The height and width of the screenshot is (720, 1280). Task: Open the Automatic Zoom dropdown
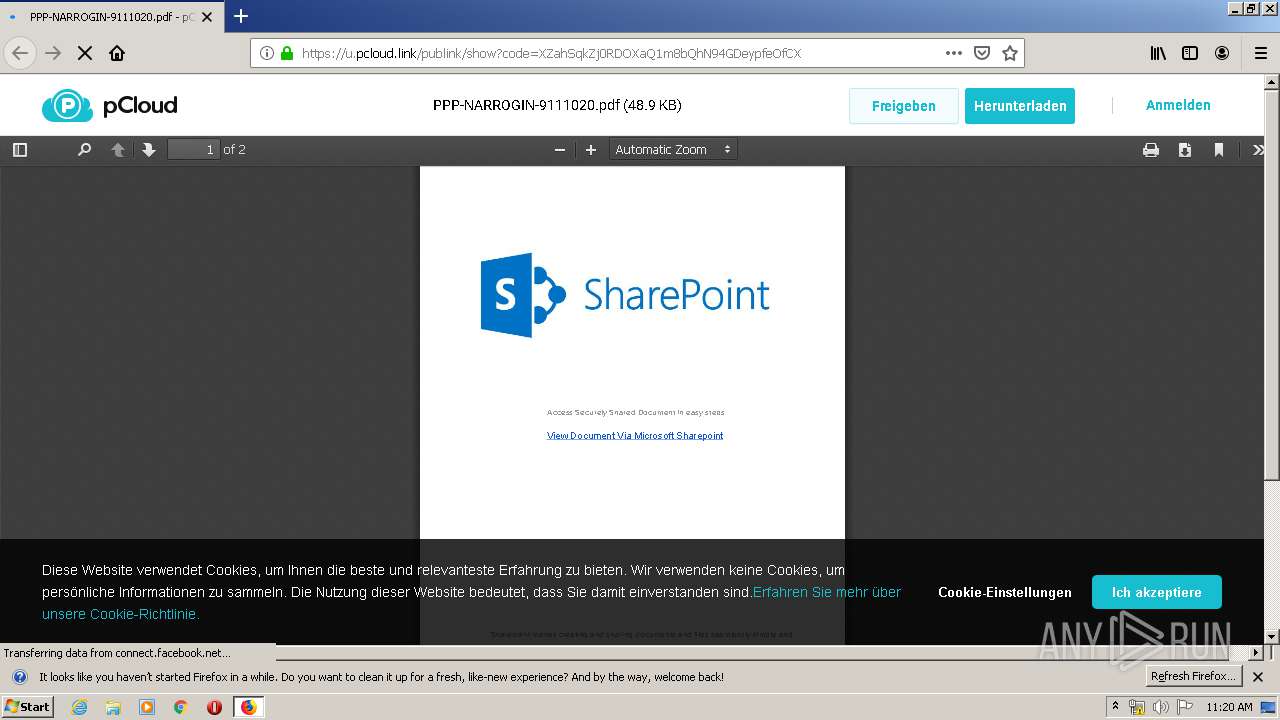tap(673, 150)
